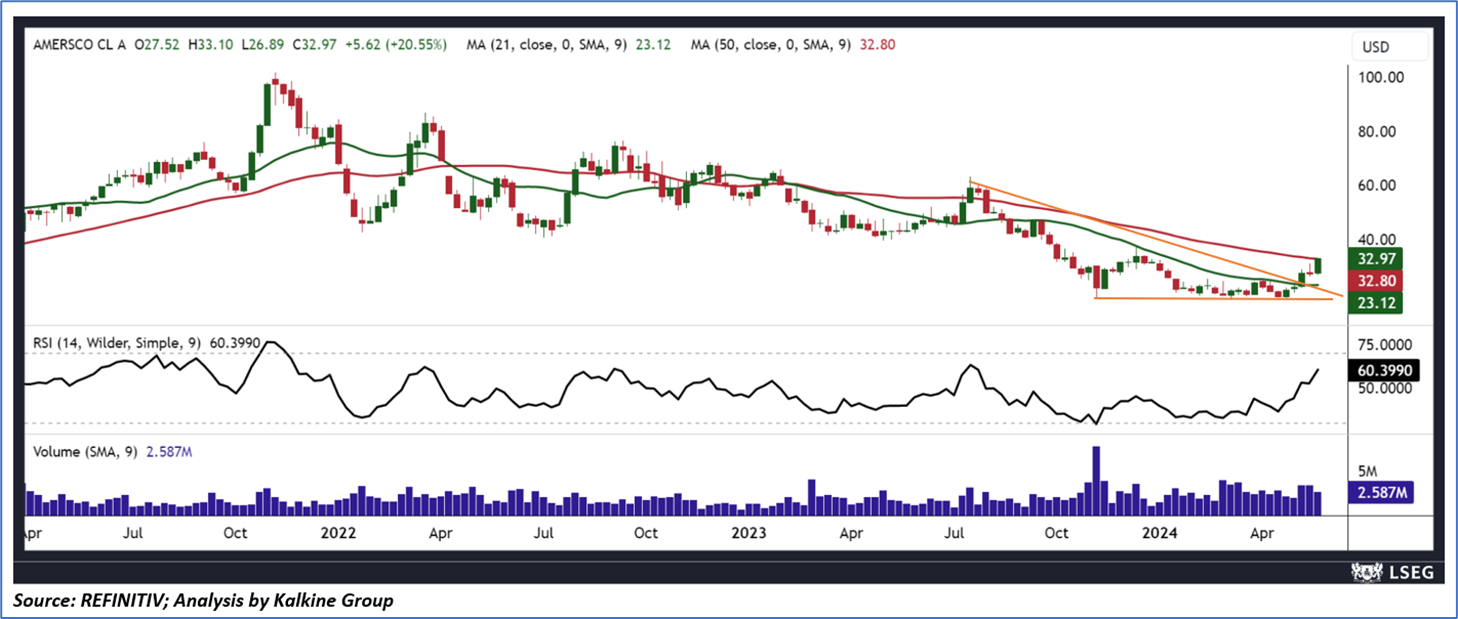This screenshot has width=1458, height=619.
Task: Click the MA (21, close, 0, SMA, 9) legend
Action: (x=546, y=44)
